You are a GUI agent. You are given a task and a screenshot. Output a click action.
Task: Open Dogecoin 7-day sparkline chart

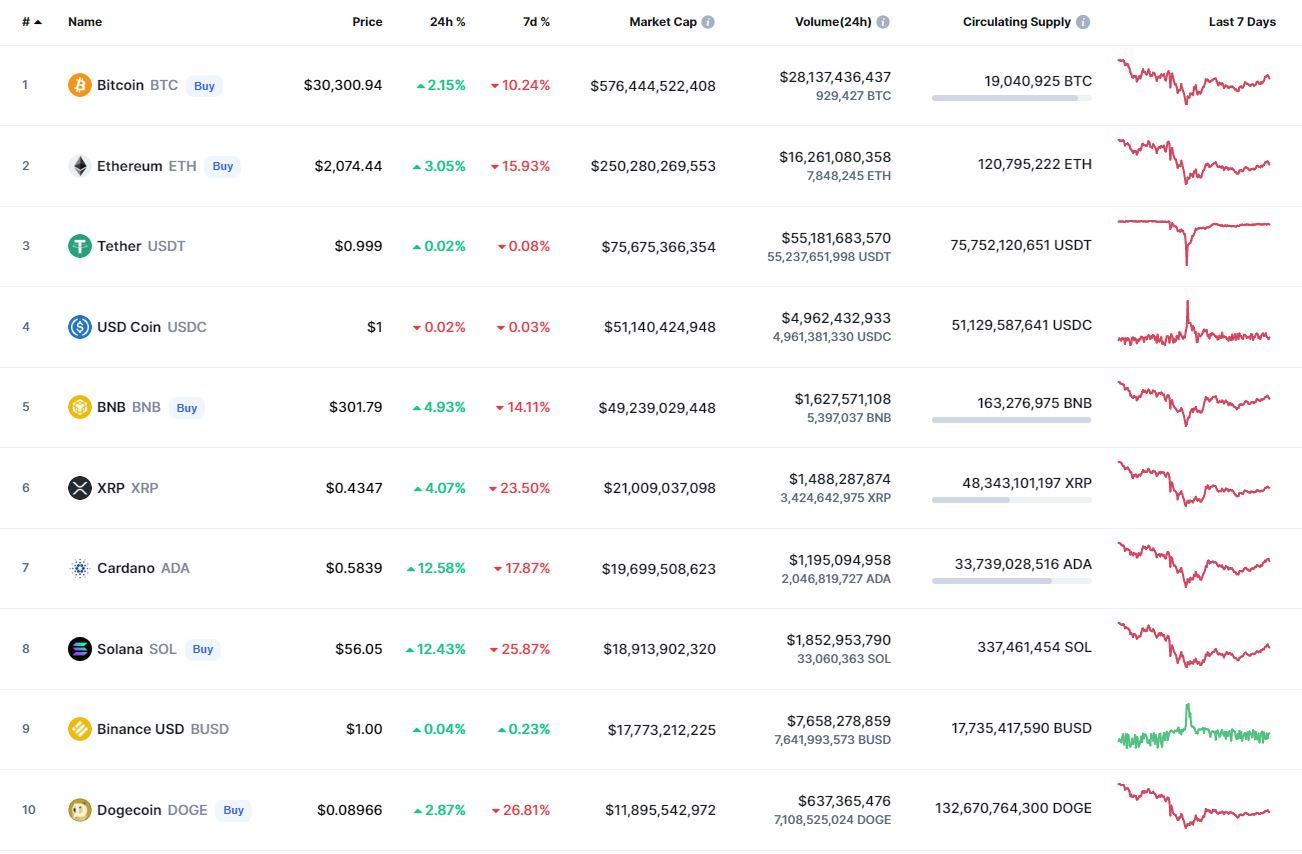1194,806
